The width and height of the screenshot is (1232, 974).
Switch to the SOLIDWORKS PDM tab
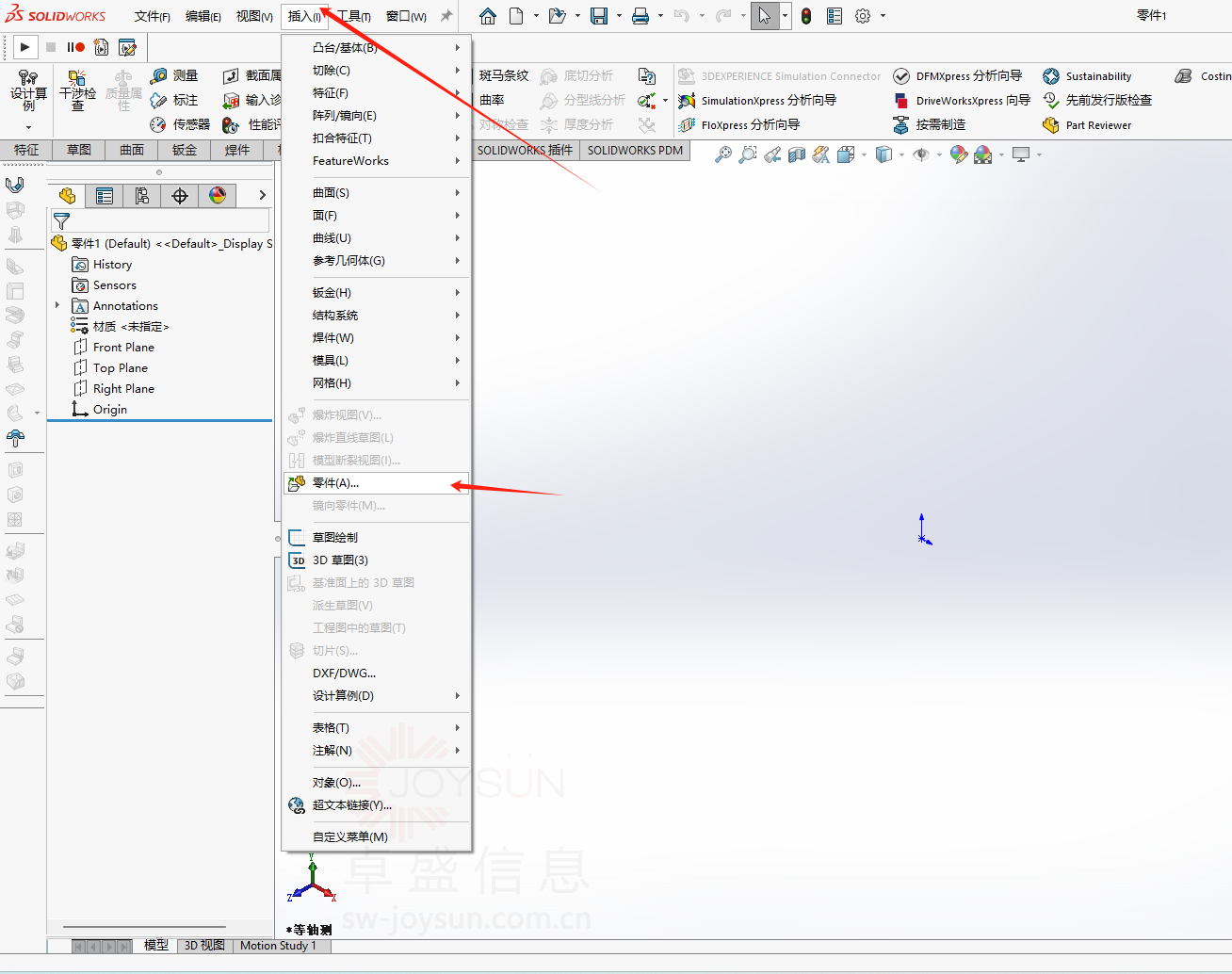pos(635,151)
